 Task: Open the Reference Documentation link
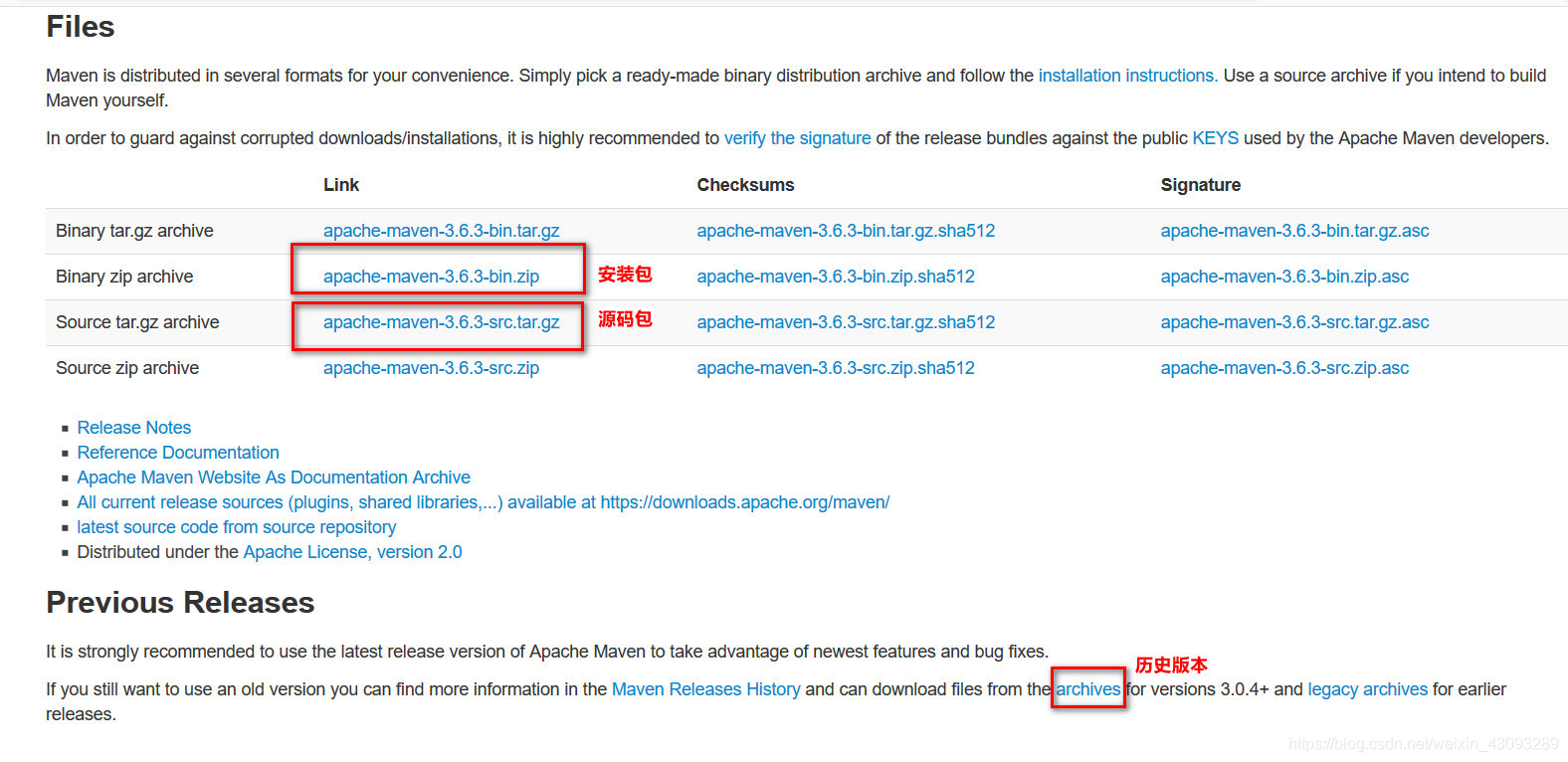tap(178, 453)
